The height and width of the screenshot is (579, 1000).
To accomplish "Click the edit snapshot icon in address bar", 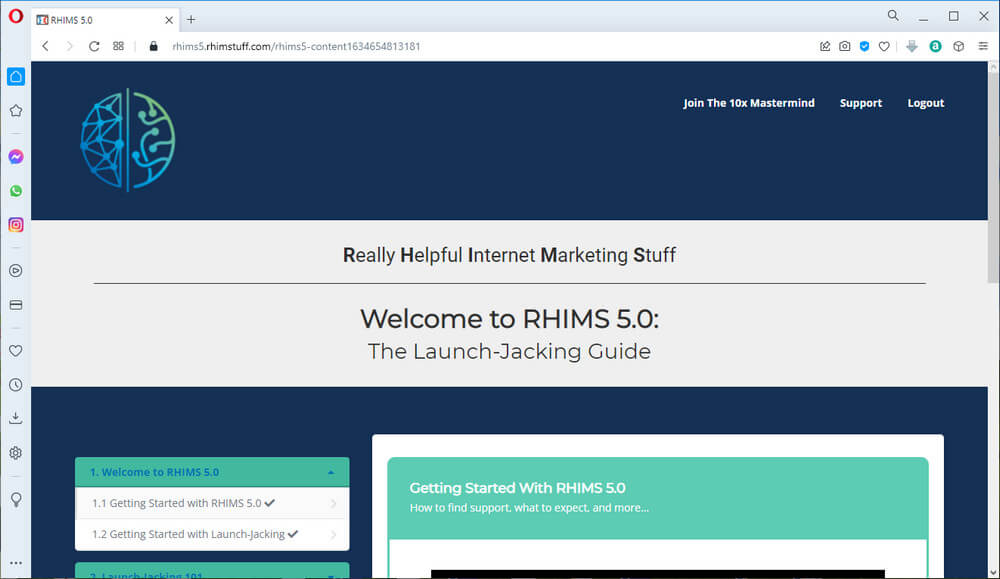I will tap(825, 46).
